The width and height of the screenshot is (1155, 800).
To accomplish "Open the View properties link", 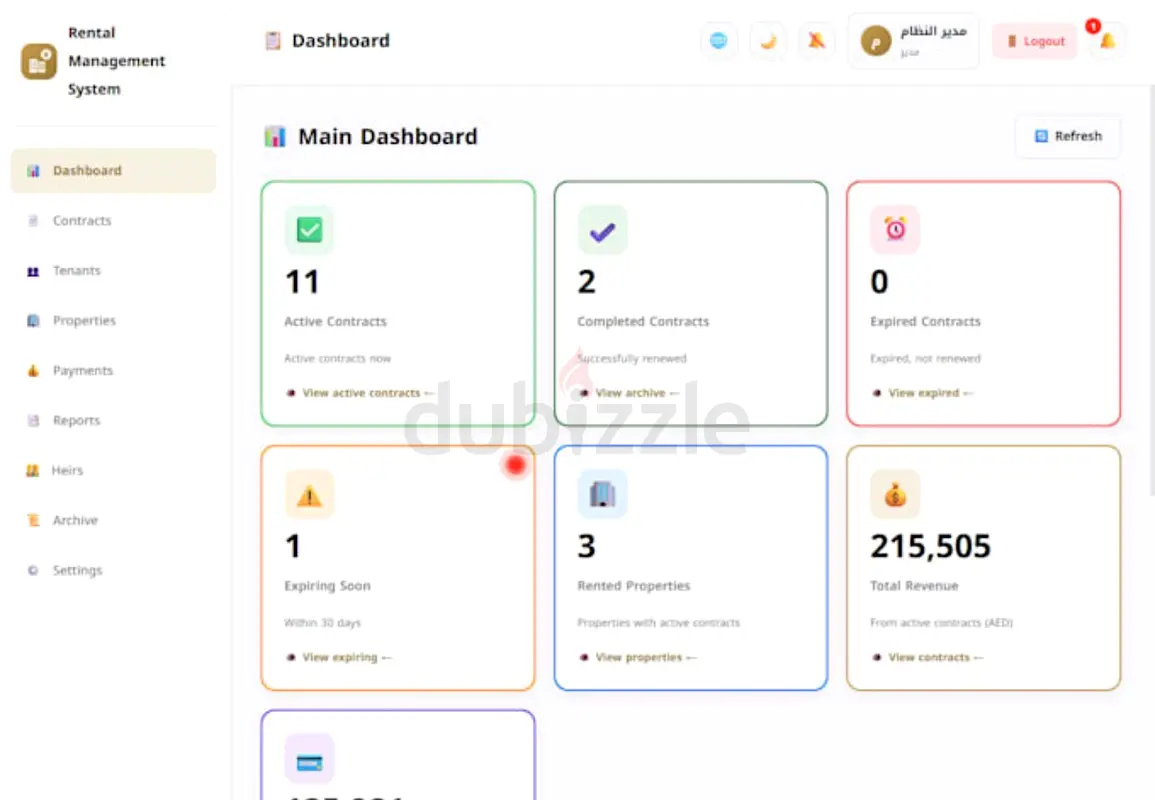I will [639, 657].
